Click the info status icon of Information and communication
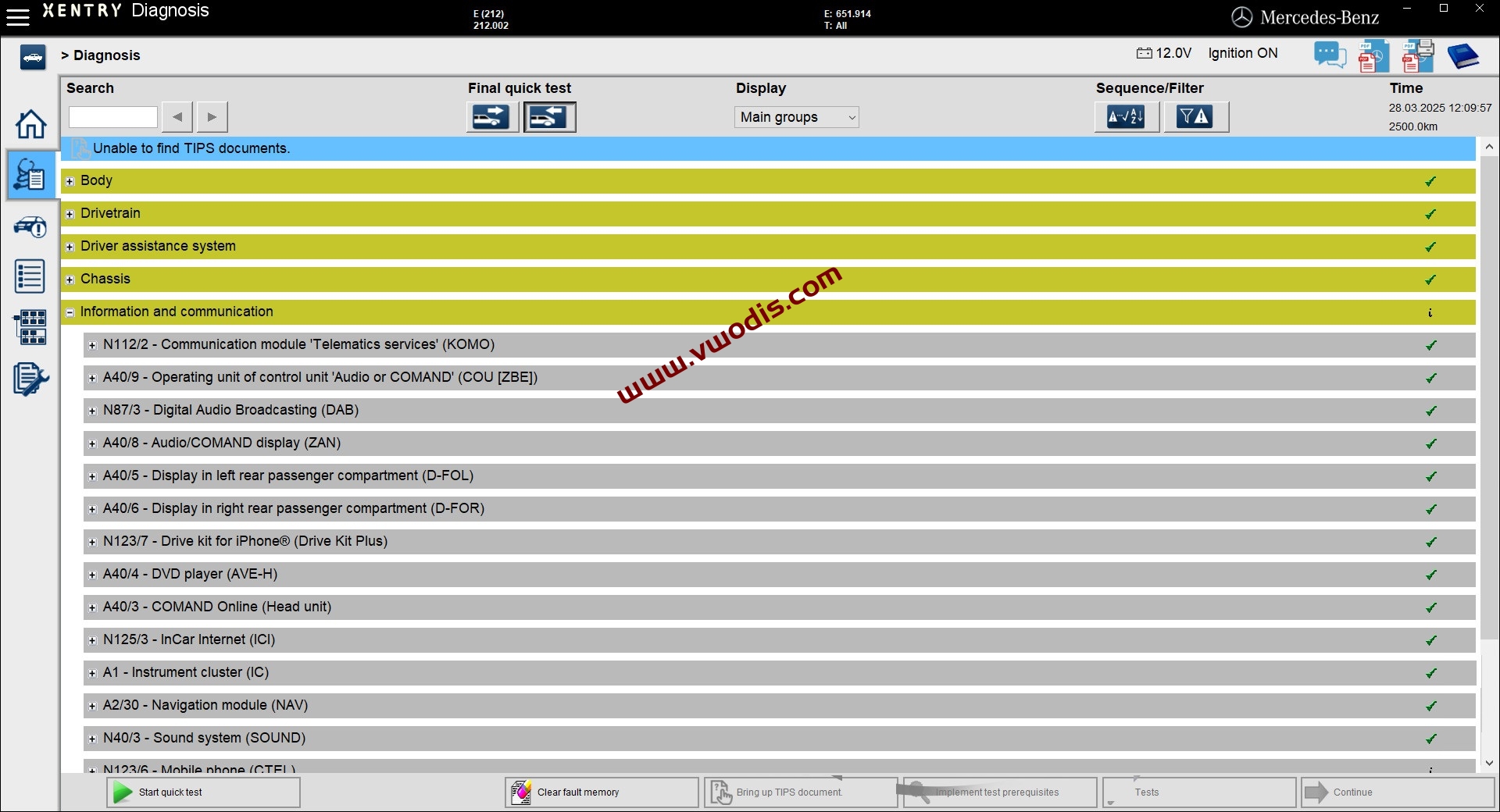The image size is (1500, 812). tap(1430, 312)
